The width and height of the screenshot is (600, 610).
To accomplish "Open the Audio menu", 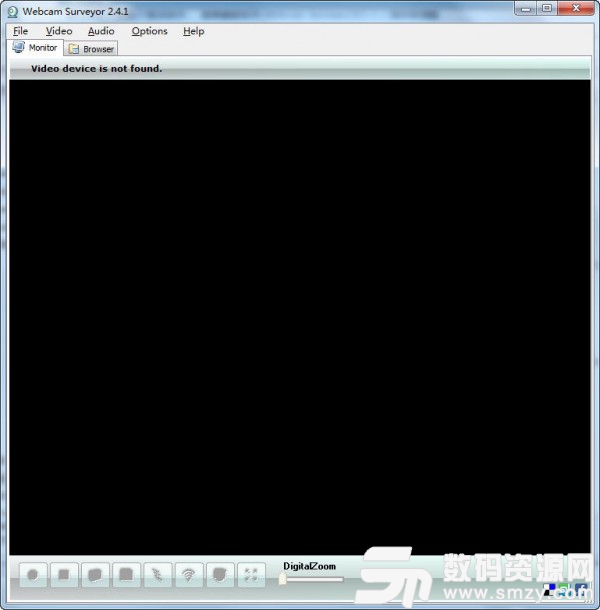I will (x=101, y=31).
